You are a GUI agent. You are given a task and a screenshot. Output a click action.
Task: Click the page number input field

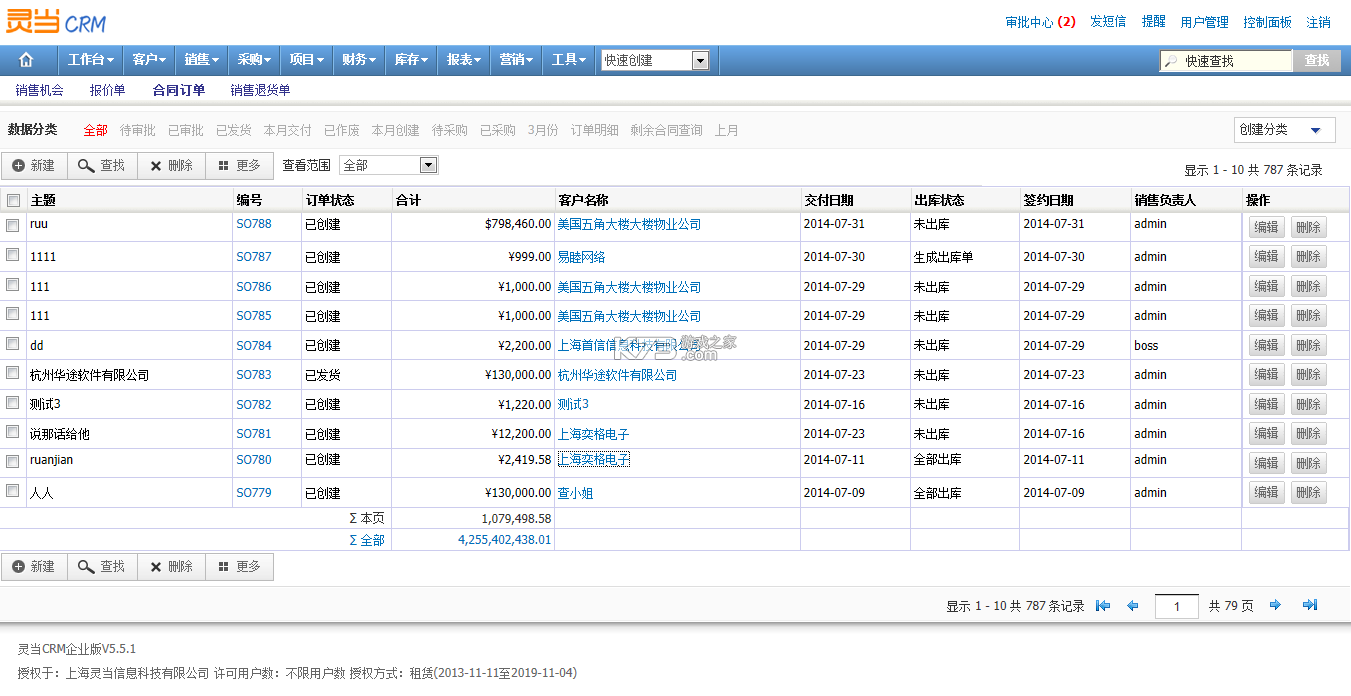coord(1177,606)
